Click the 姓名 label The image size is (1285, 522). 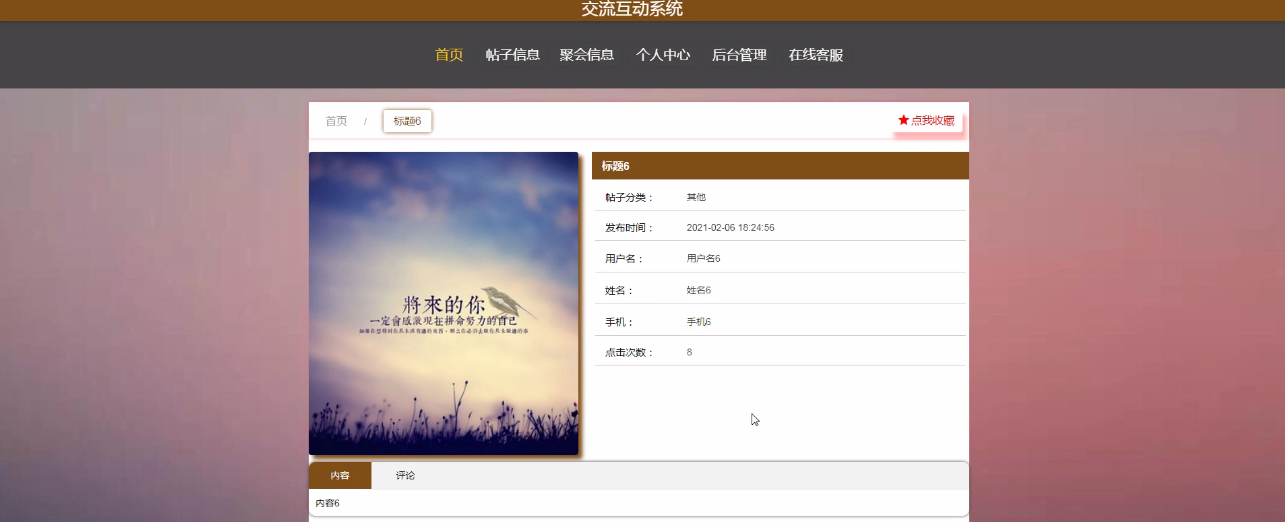coord(620,291)
